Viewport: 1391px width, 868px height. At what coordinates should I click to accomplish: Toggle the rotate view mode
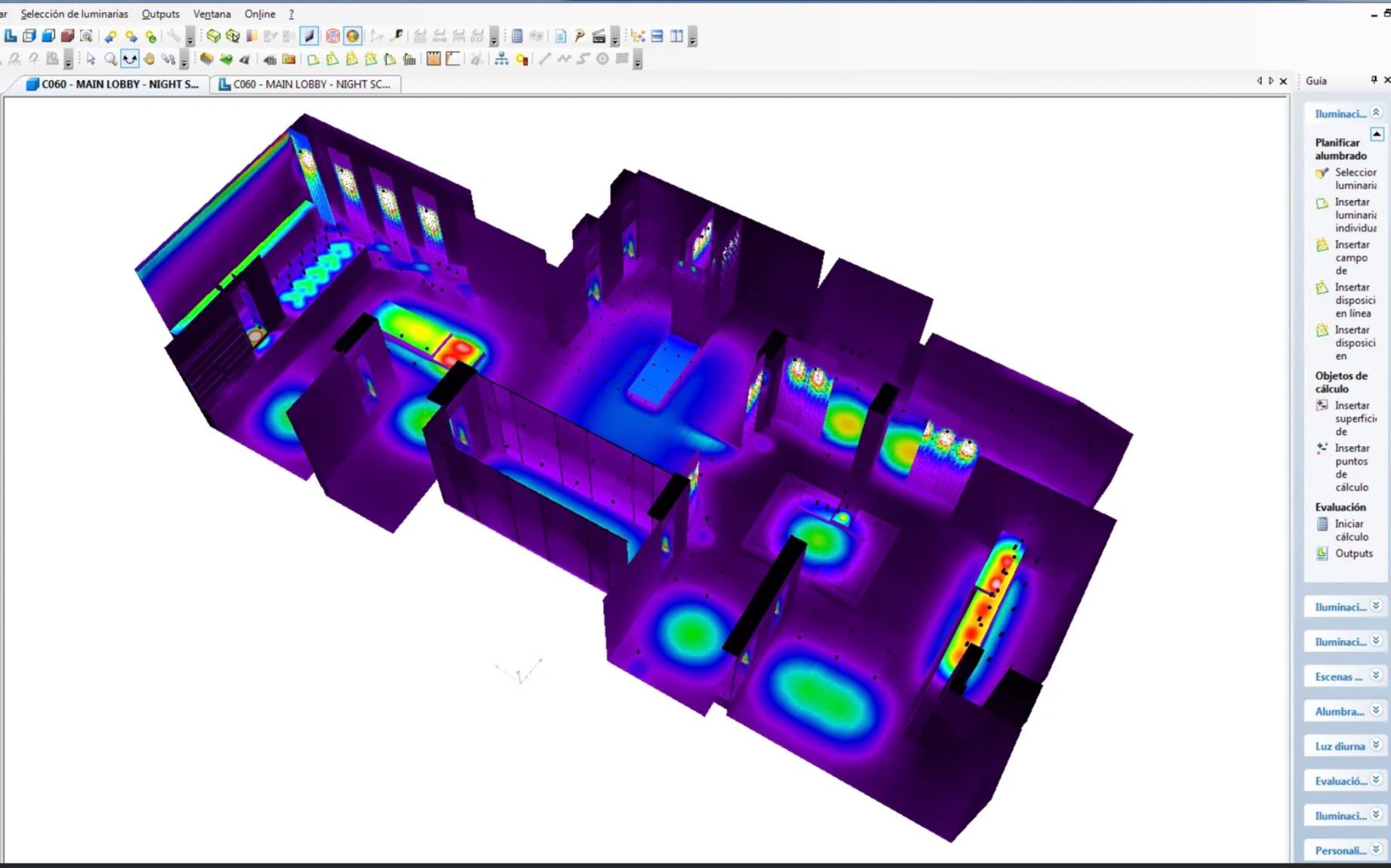point(130,59)
